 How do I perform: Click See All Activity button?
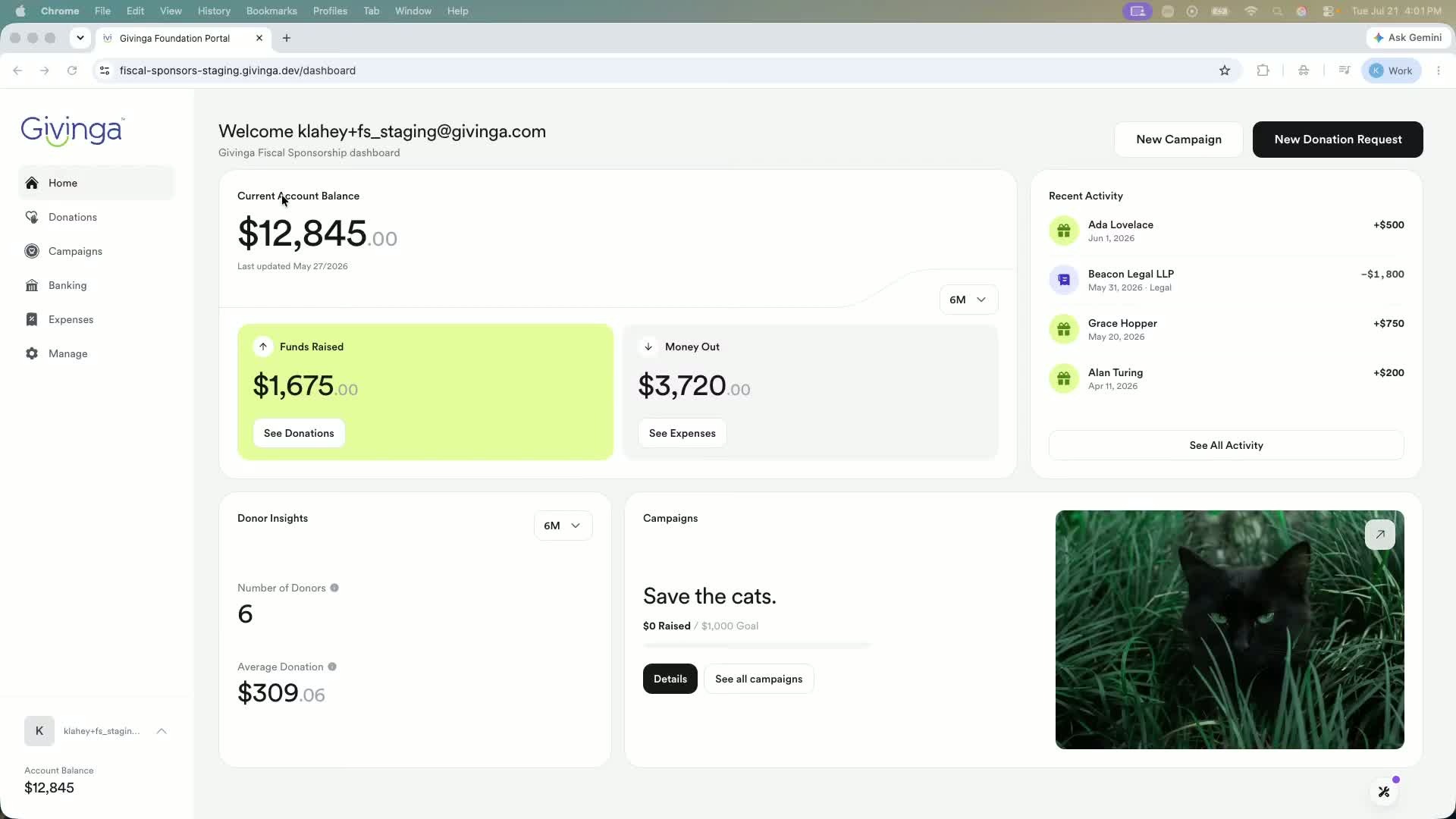click(1226, 445)
